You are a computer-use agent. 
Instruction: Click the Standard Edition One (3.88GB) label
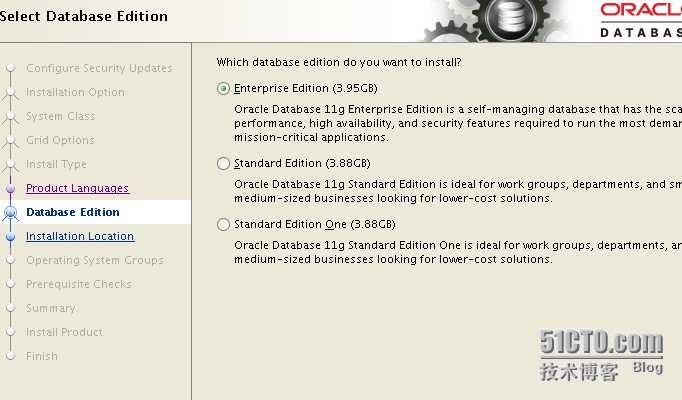pyautogui.click(x=314, y=224)
